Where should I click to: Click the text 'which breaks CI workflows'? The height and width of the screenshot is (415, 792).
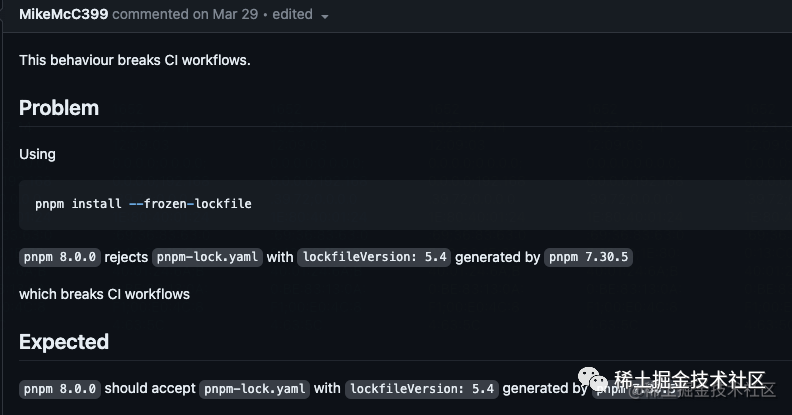click(x=105, y=294)
